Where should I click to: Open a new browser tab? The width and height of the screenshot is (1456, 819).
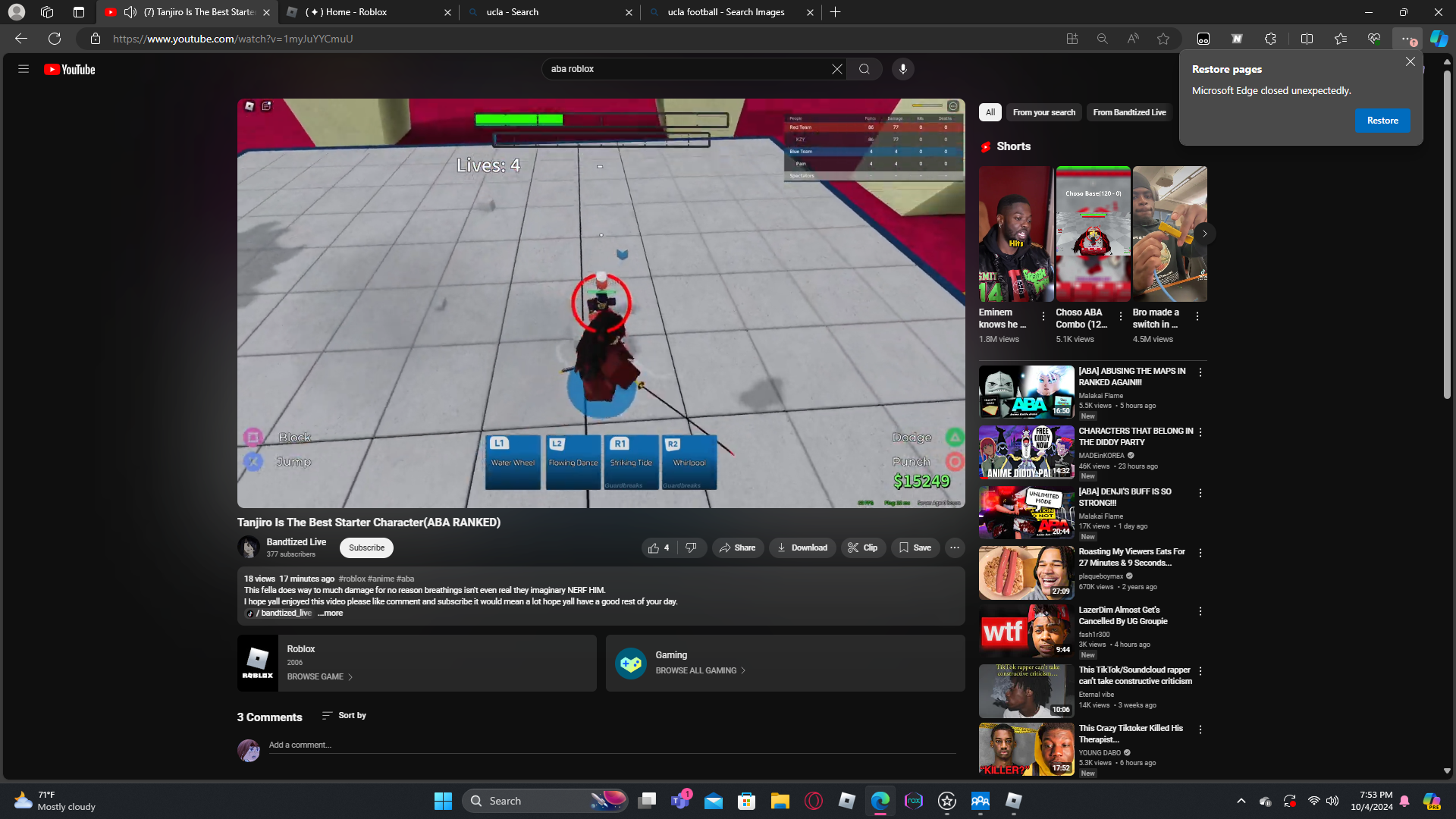836,12
